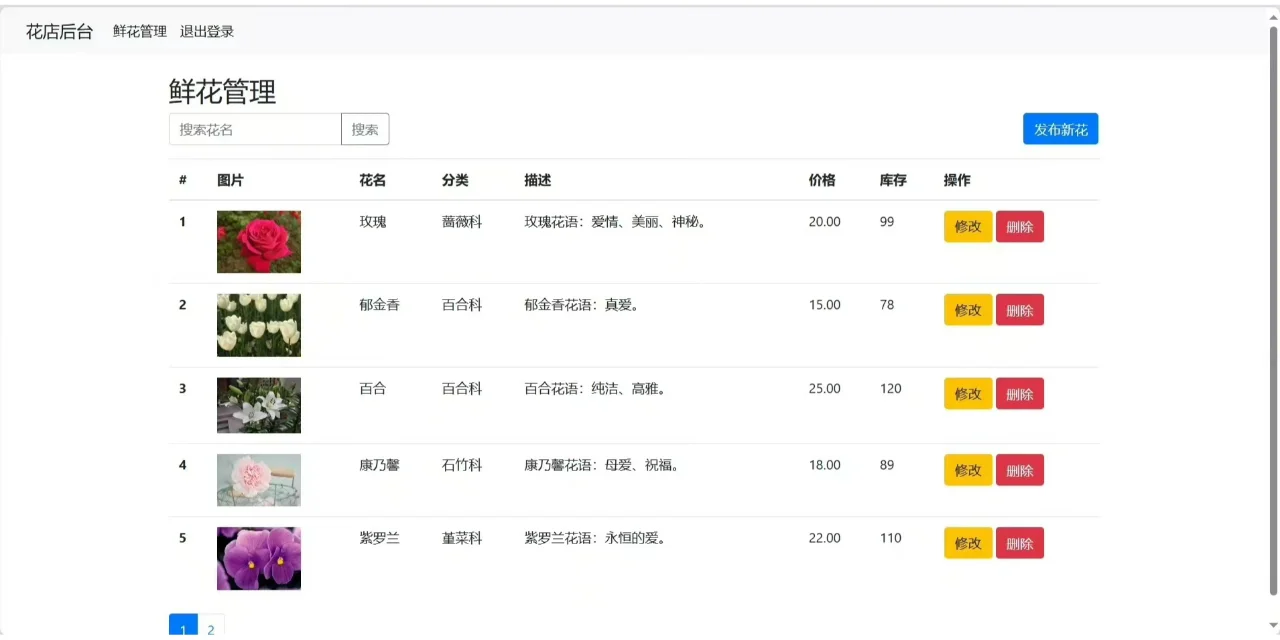Go to page 2 in pagination
This screenshot has width=1280, height=640.
pyautogui.click(x=211, y=628)
